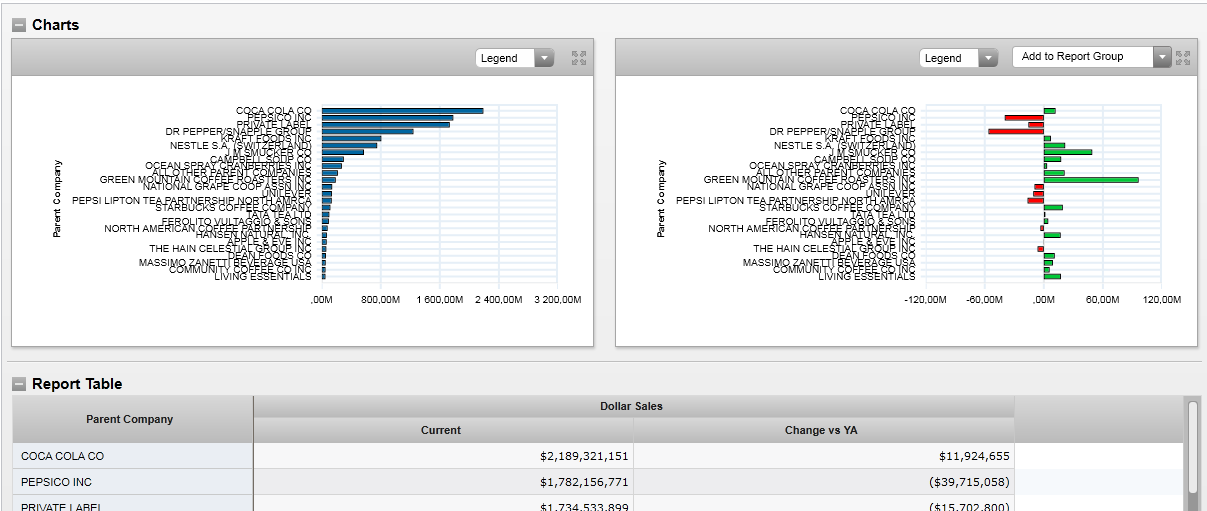Viewport: 1207px width, 511px height.
Task: Click the Change vs YA column header
Action: [824, 430]
